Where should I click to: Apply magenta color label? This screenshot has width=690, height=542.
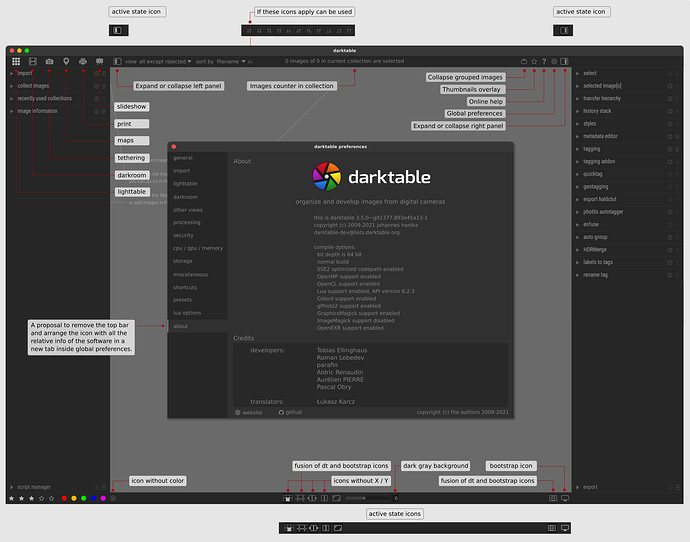pyautogui.click(x=103, y=498)
